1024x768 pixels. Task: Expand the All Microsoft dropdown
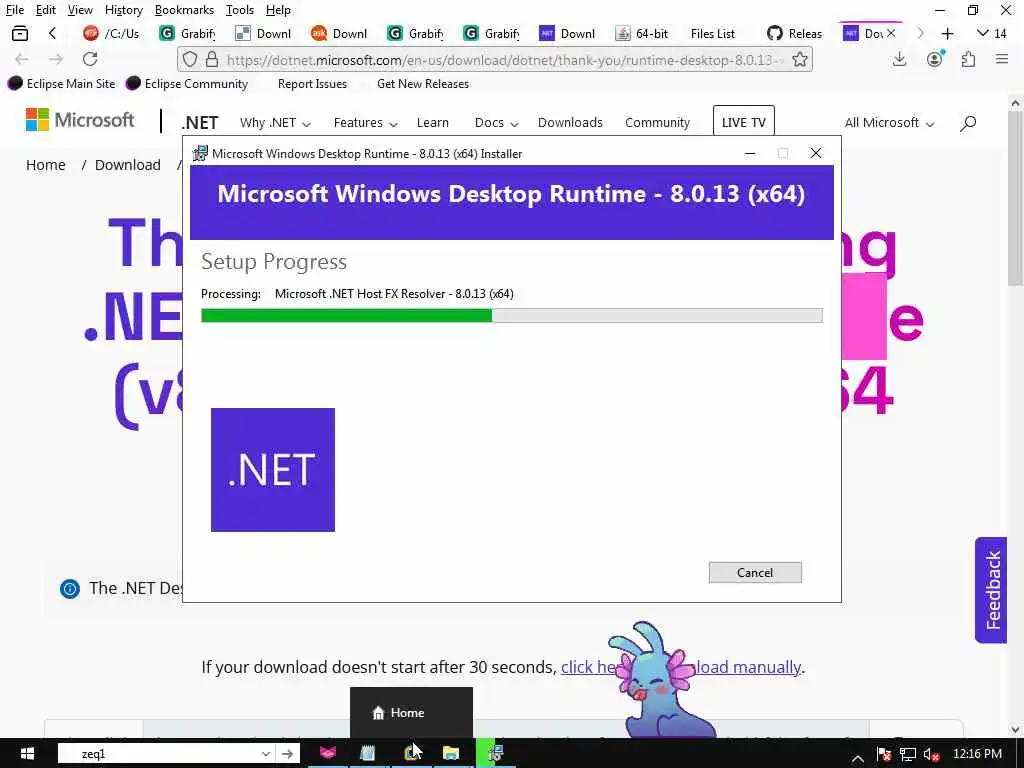[x=889, y=123]
